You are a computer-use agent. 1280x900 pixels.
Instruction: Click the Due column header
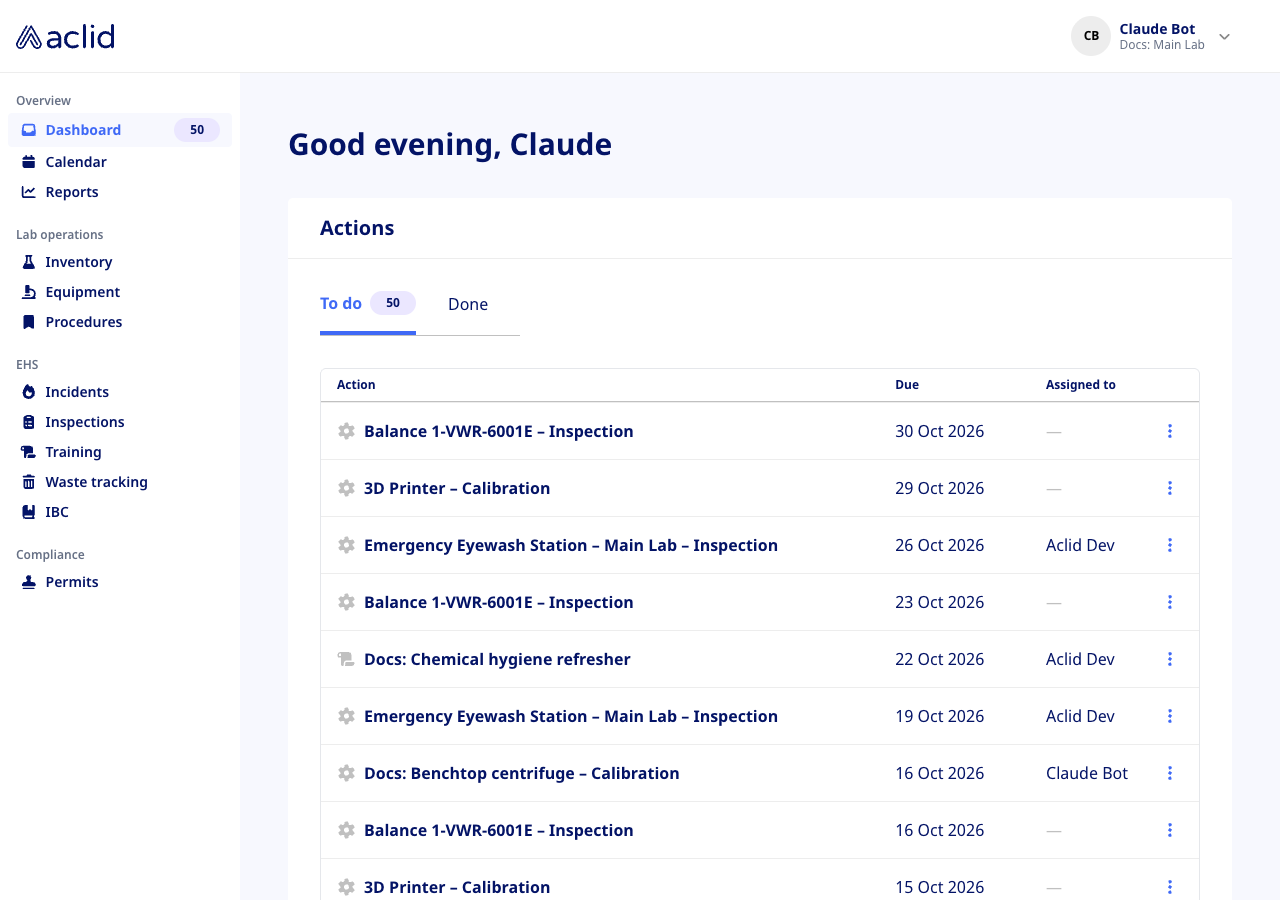coord(907,385)
